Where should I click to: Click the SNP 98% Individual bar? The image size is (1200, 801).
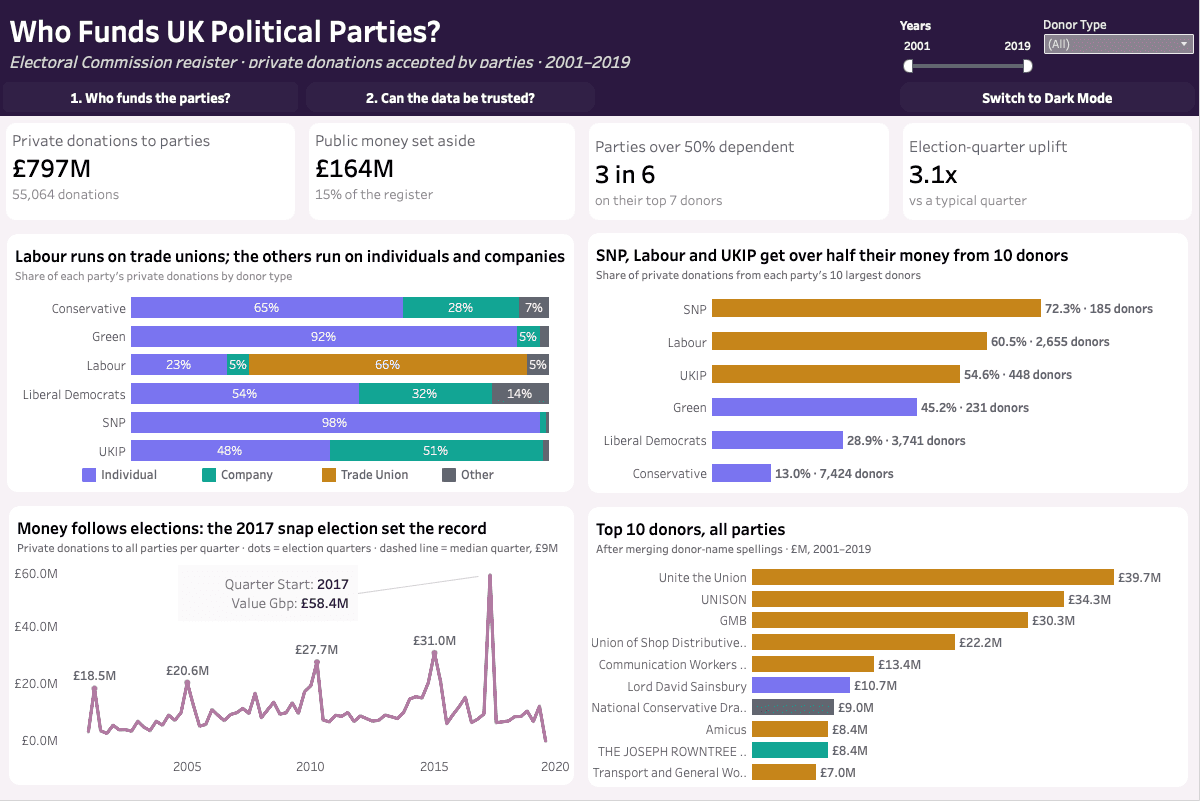pyautogui.click(x=335, y=423)
